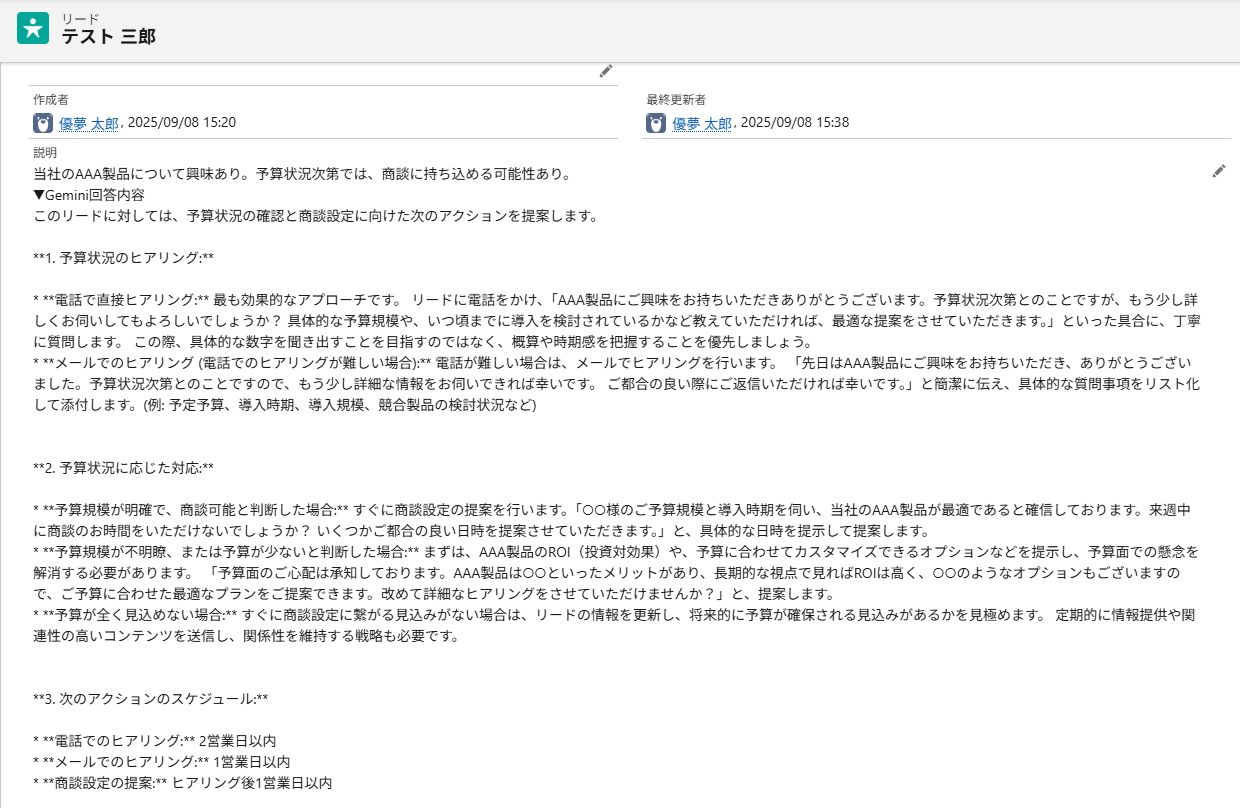Edit the 説明 description field with pencil icon
Viewport: 1240px width, 808px height.
tap(1218, 172)
